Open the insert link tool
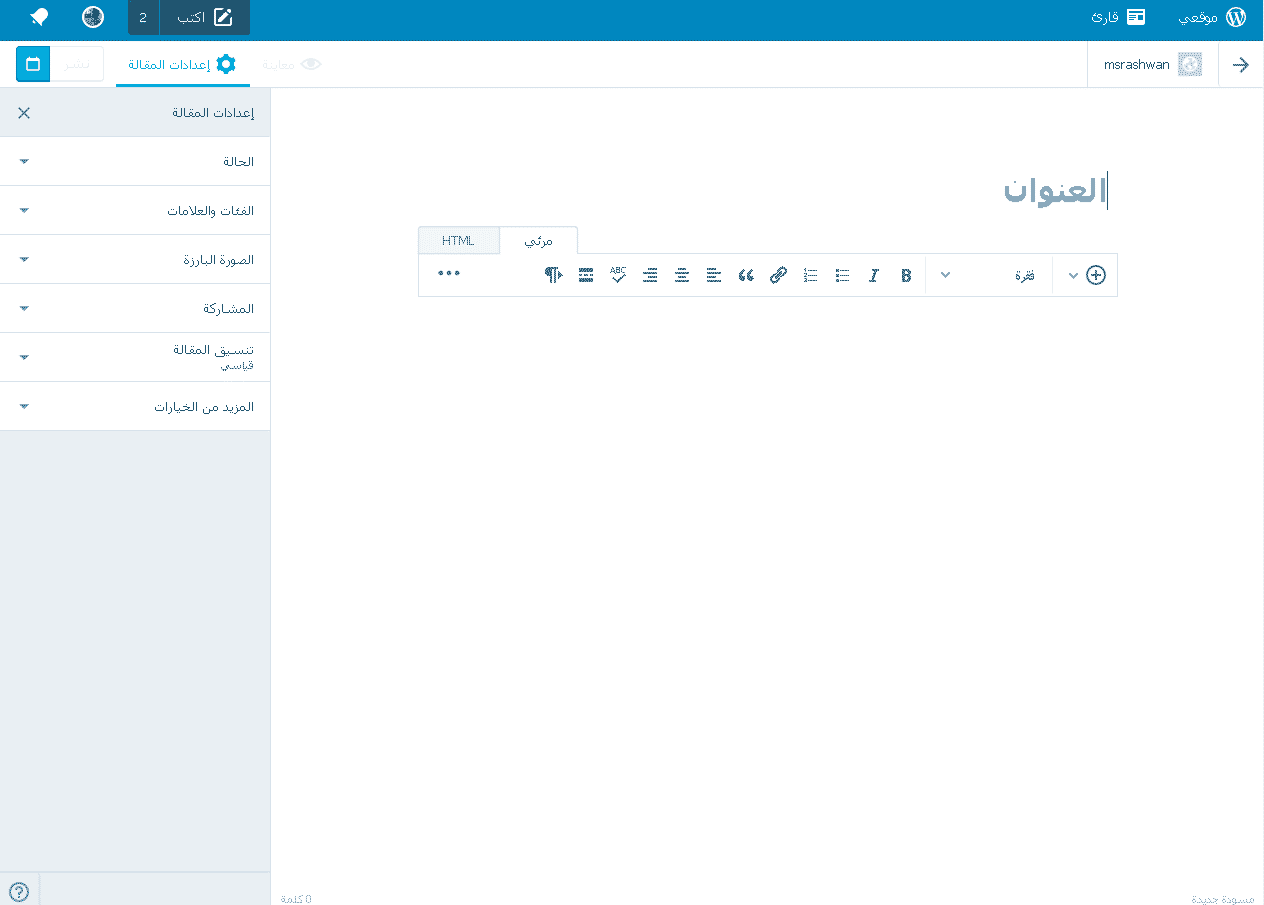Viewport: 1264px width, 905px height. tap(778, 274)
